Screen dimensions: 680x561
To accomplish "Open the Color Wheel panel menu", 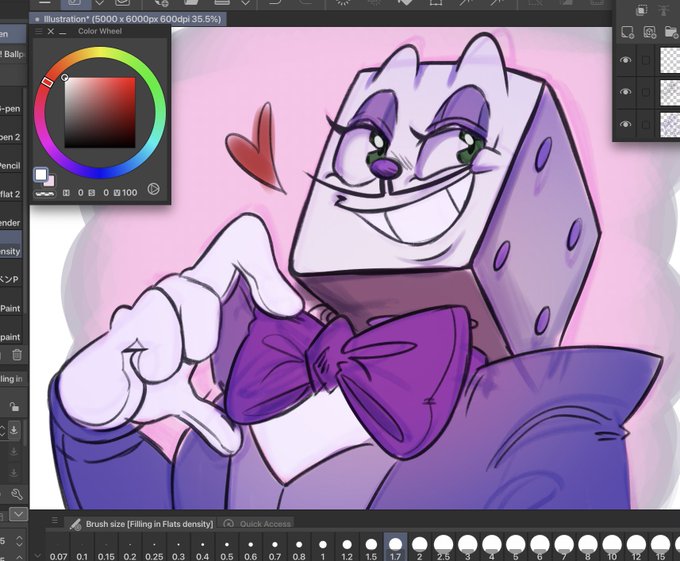I will coord(39,31).
